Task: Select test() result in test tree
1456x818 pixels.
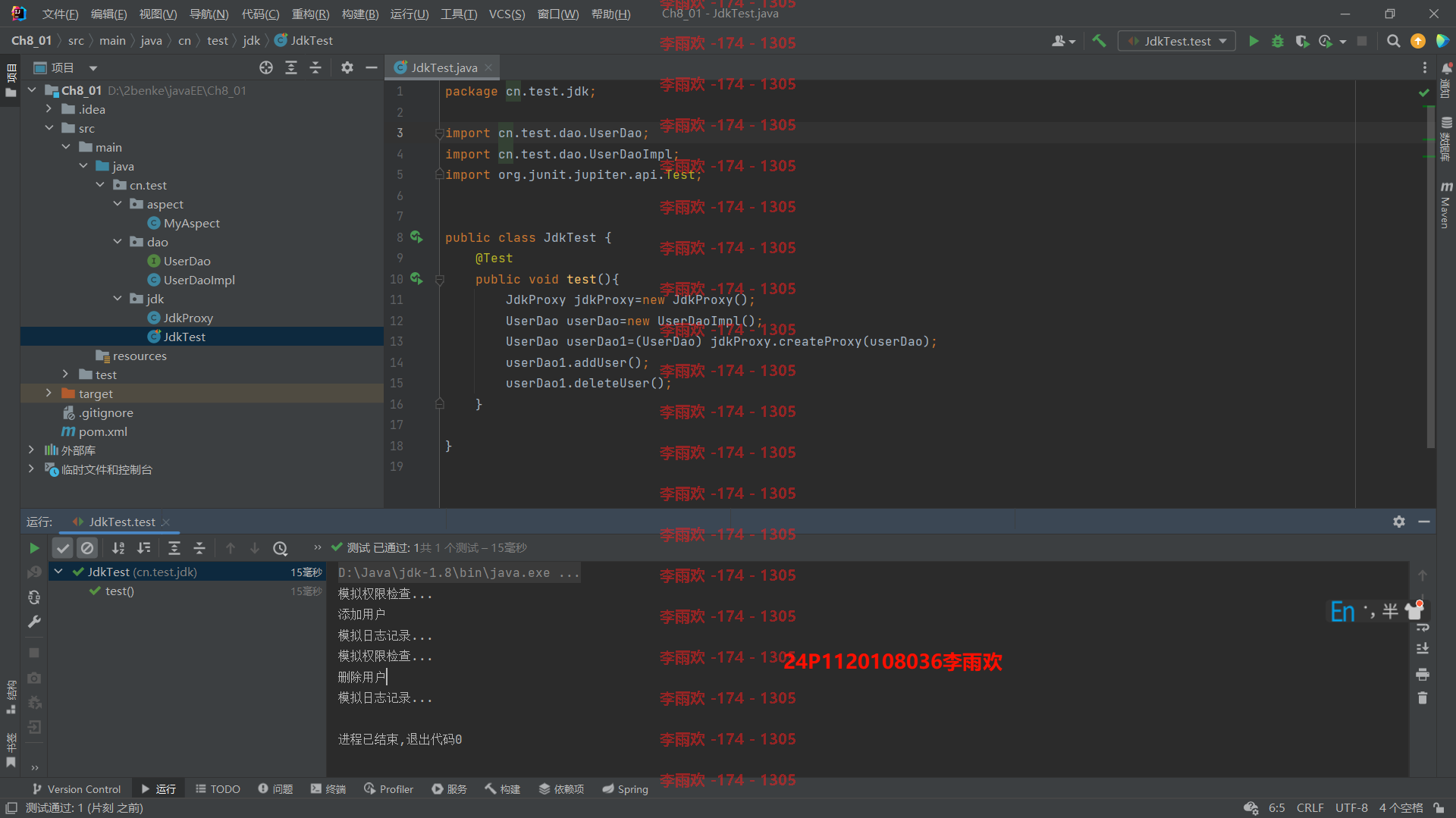Action: pyautogui.click(x=119, y=591)
